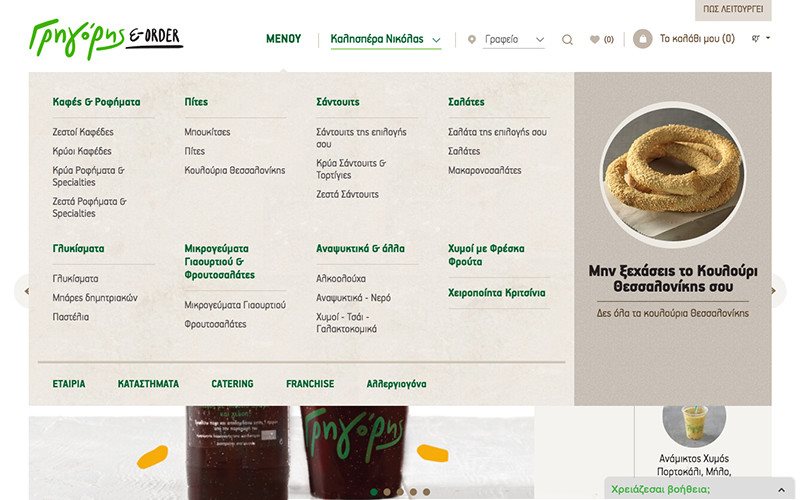The height and width of the screenshot is (500, 800).
Task: Open the Ζεστοί Καφέδες category
Action: (x=83, y=132)
